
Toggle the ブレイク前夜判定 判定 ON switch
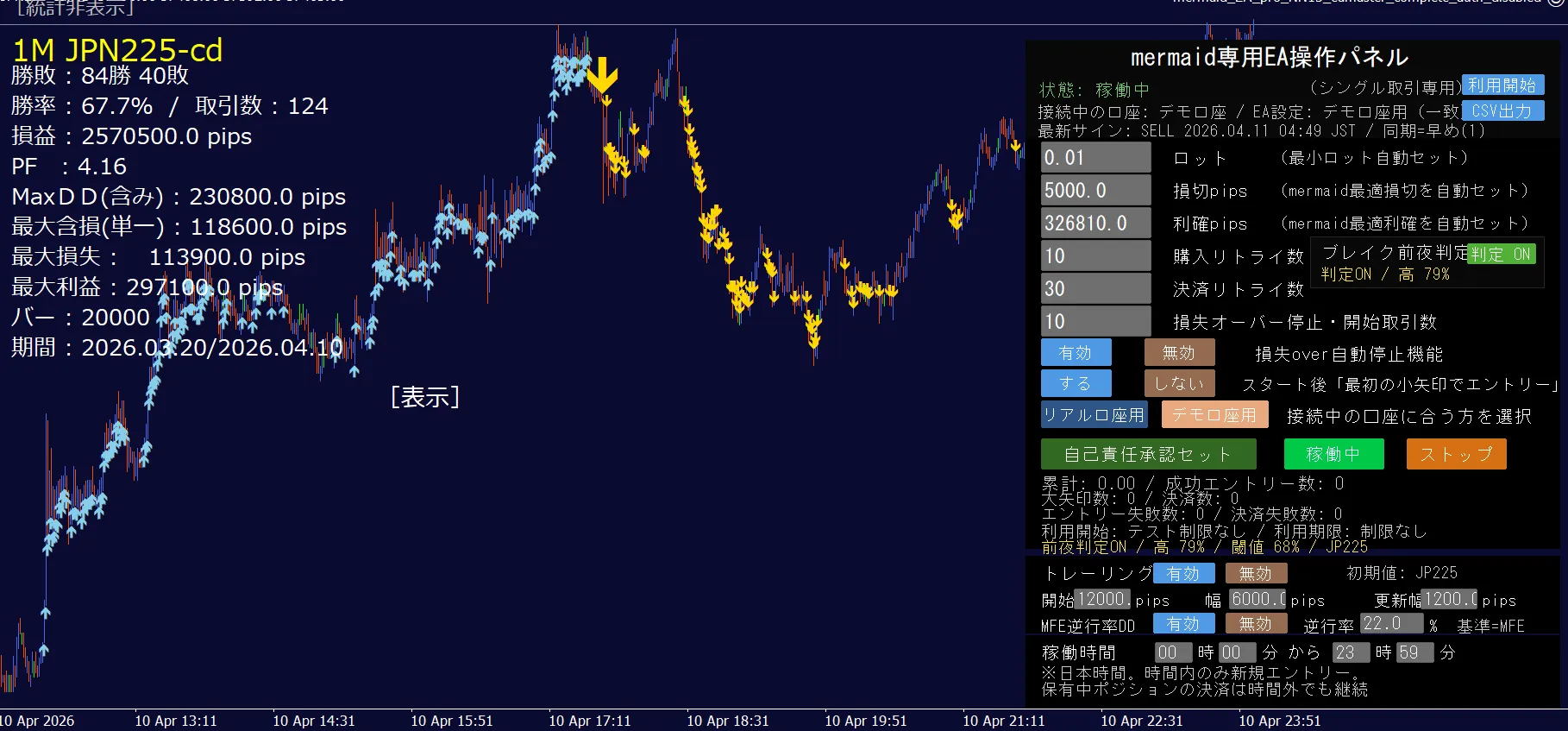click(1501, 254)
